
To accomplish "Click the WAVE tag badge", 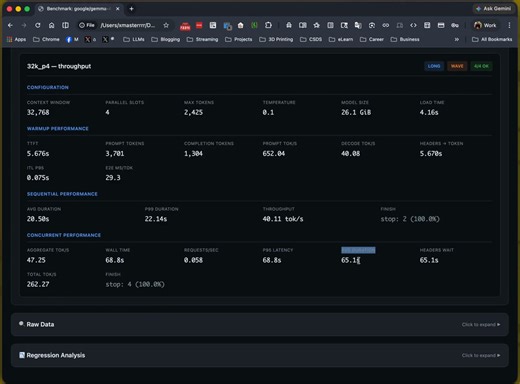I will point(457,66).
